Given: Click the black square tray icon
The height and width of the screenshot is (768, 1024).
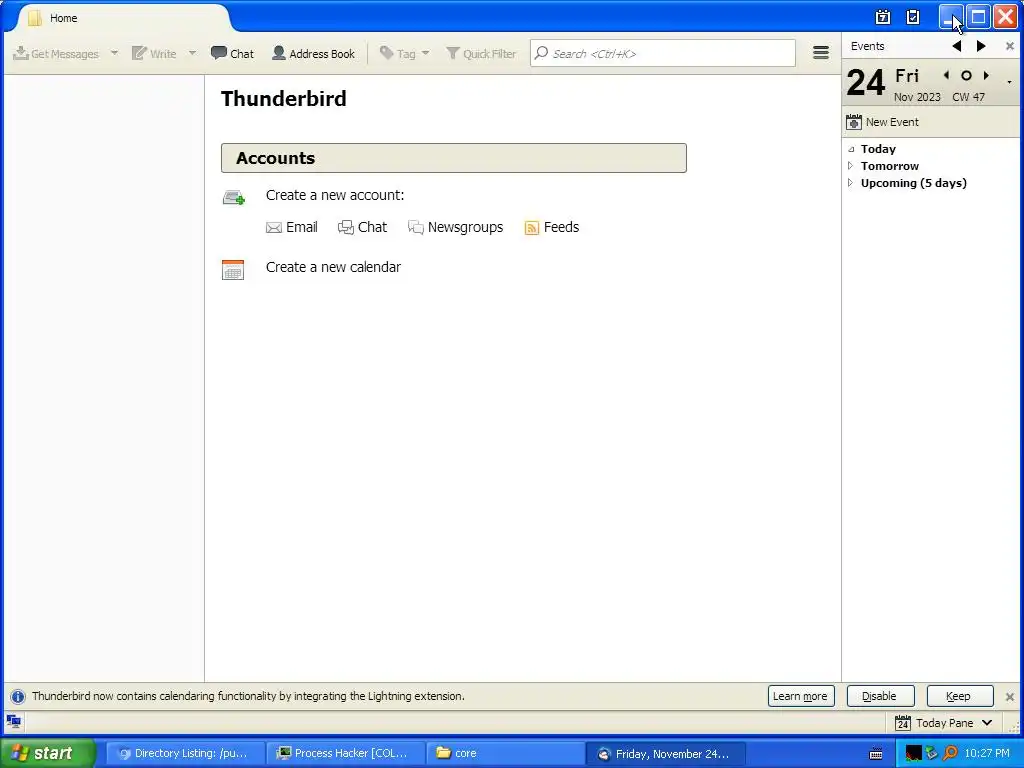Looking at the screenshot, I should (913, 754).
